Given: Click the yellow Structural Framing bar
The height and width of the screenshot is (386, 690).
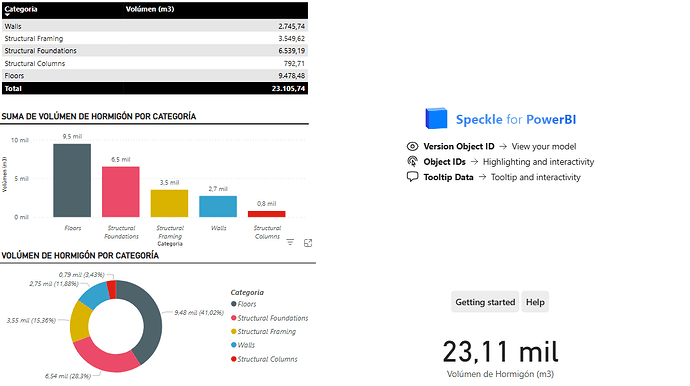Looking at the screenshot, I should point(169,203).
